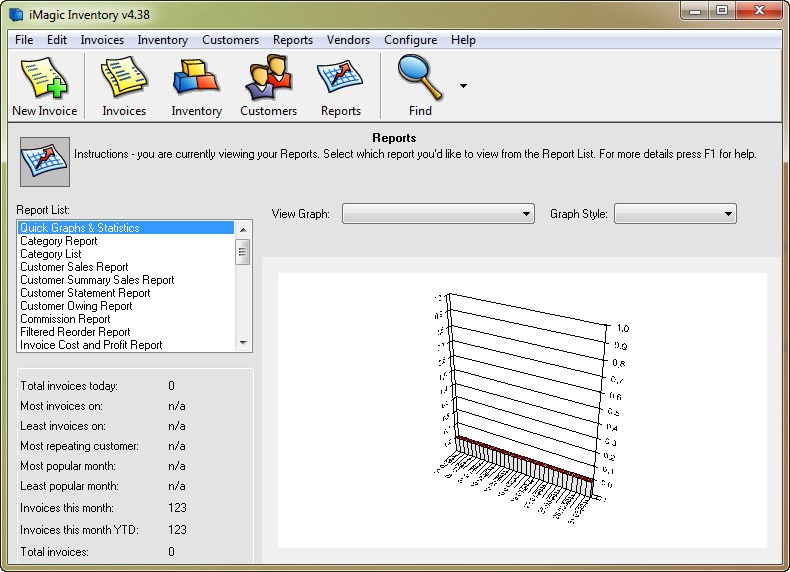
Task: Open the Customers toolbar icon
Action: tap(269, 77)
